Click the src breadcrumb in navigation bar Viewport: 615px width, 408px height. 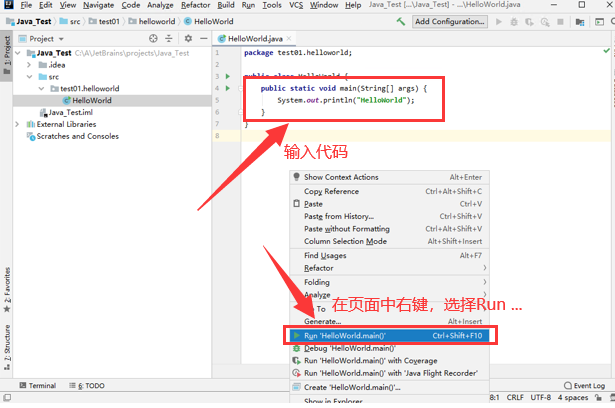70,22
